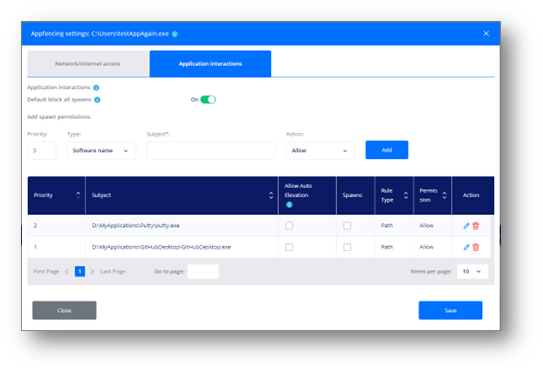Viewport: 543px width, 373px height.
Task: Switch to Network/Internet access tab
Action: 88,64
